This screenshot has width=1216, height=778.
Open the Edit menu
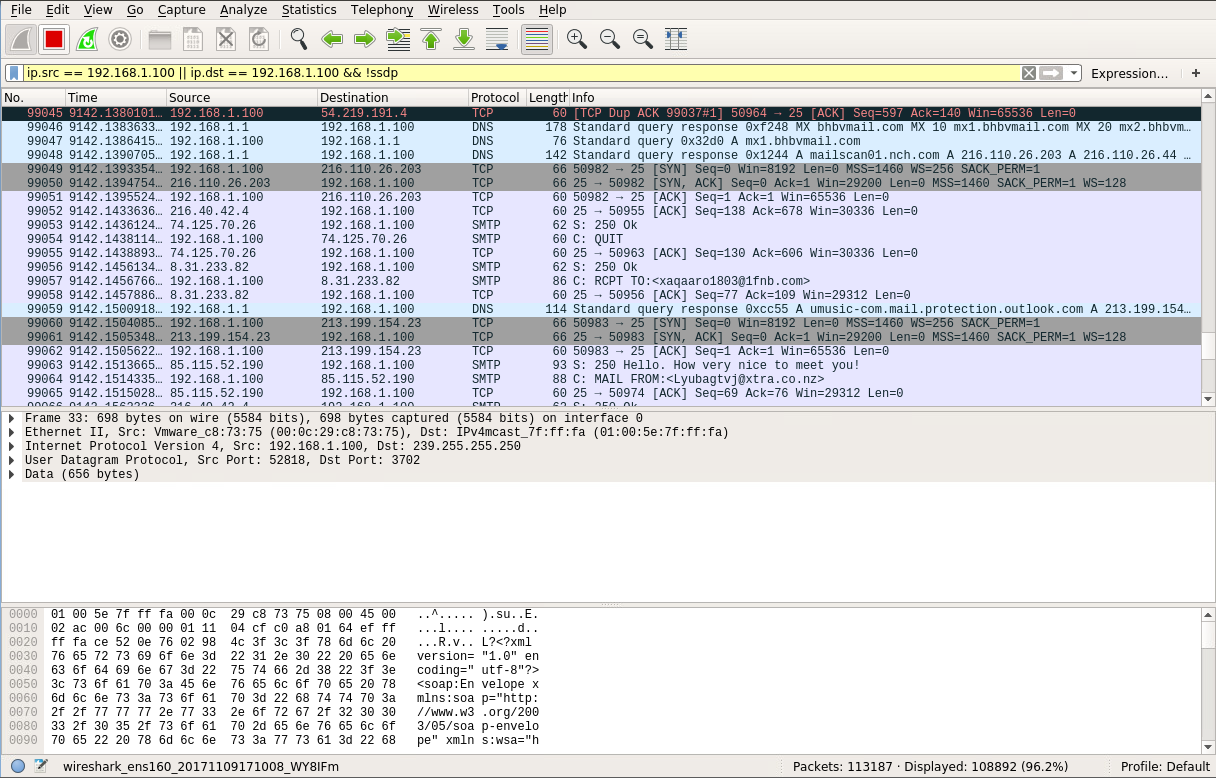pos(58,10)
